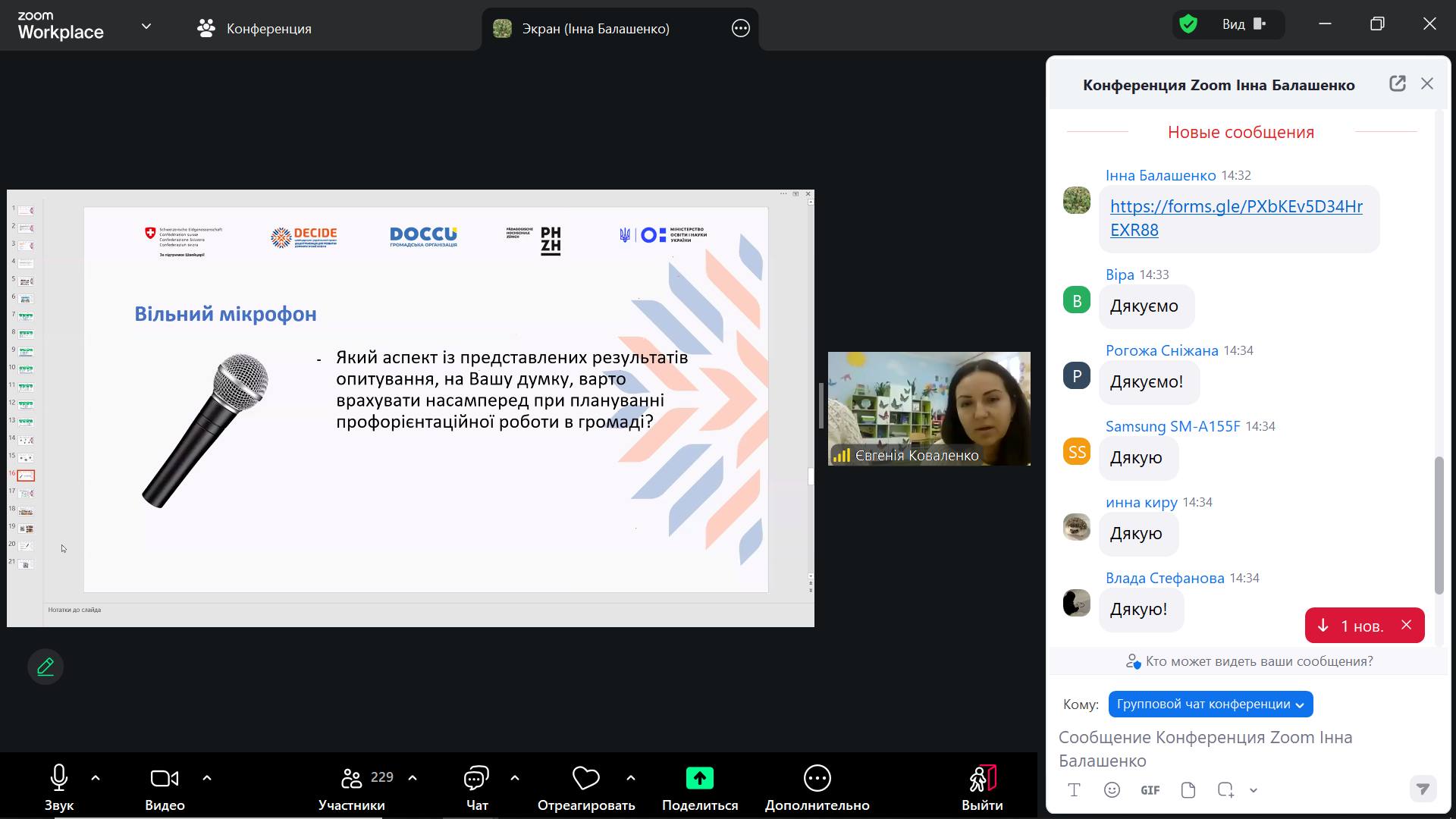Click the green security shield icon

(x=1188, y=24)
